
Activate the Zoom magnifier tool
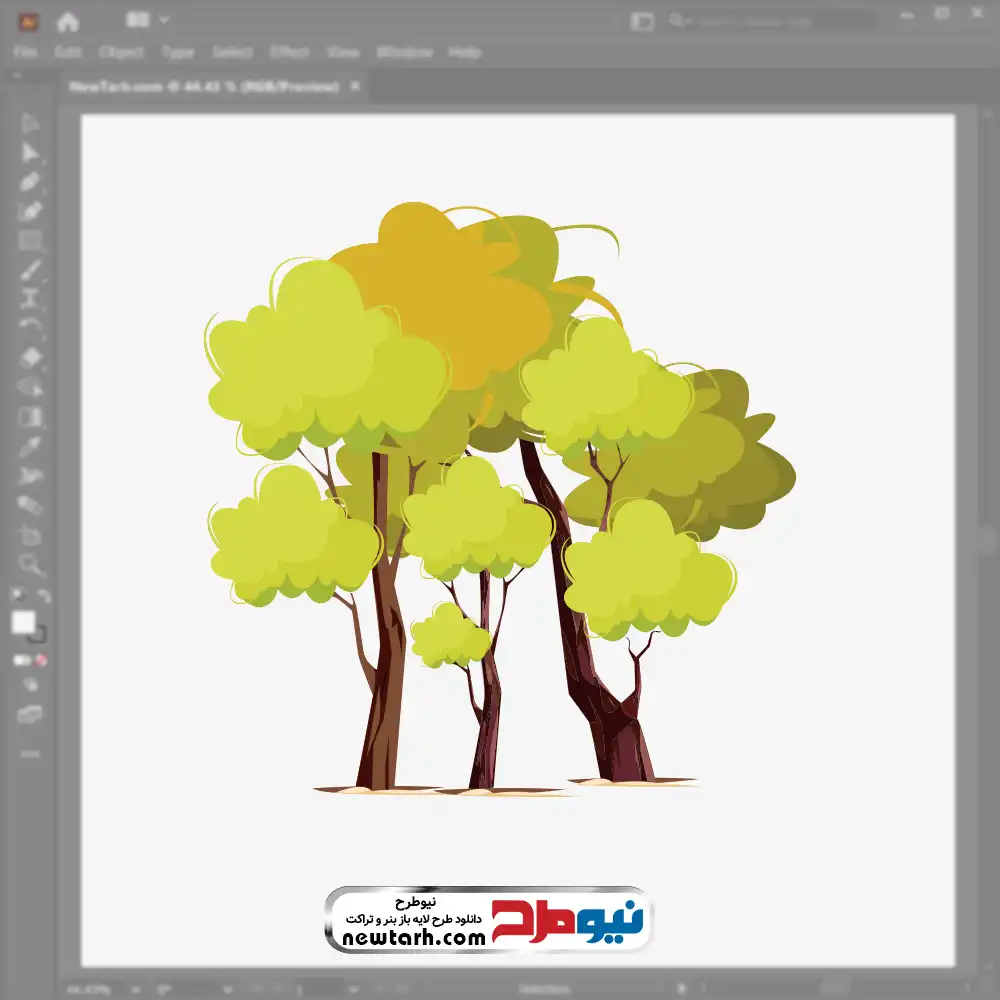coord(30,565)
